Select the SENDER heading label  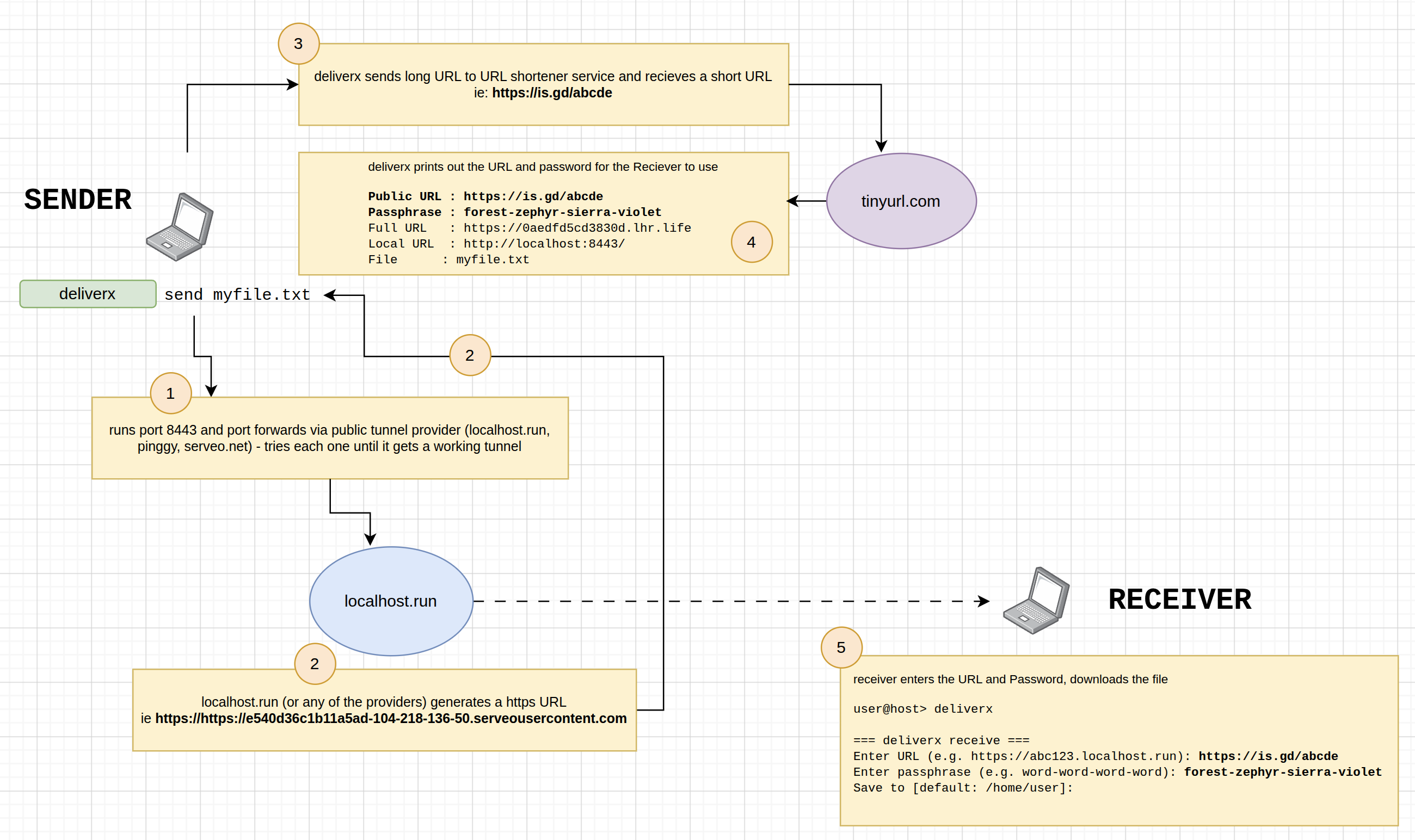pyautogui.click(x=78, y=200)
